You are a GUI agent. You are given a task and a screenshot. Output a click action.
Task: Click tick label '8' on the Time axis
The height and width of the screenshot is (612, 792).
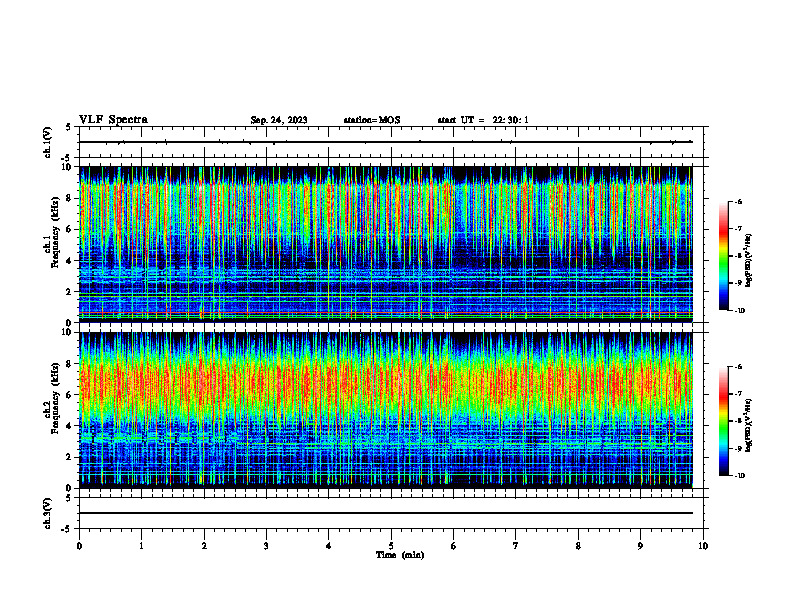(578, 546)
